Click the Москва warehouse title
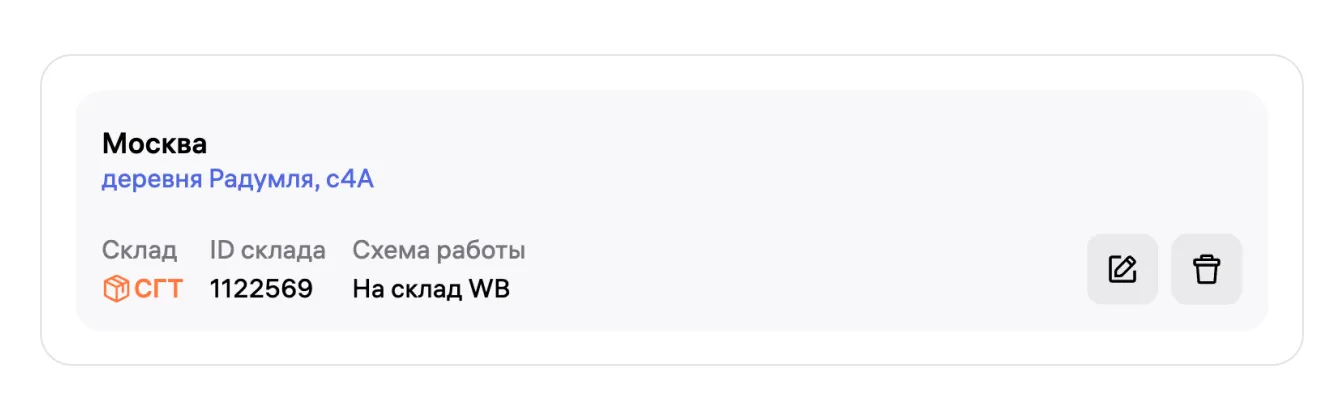The image size is (1344, 420). [x=154, y=144]
